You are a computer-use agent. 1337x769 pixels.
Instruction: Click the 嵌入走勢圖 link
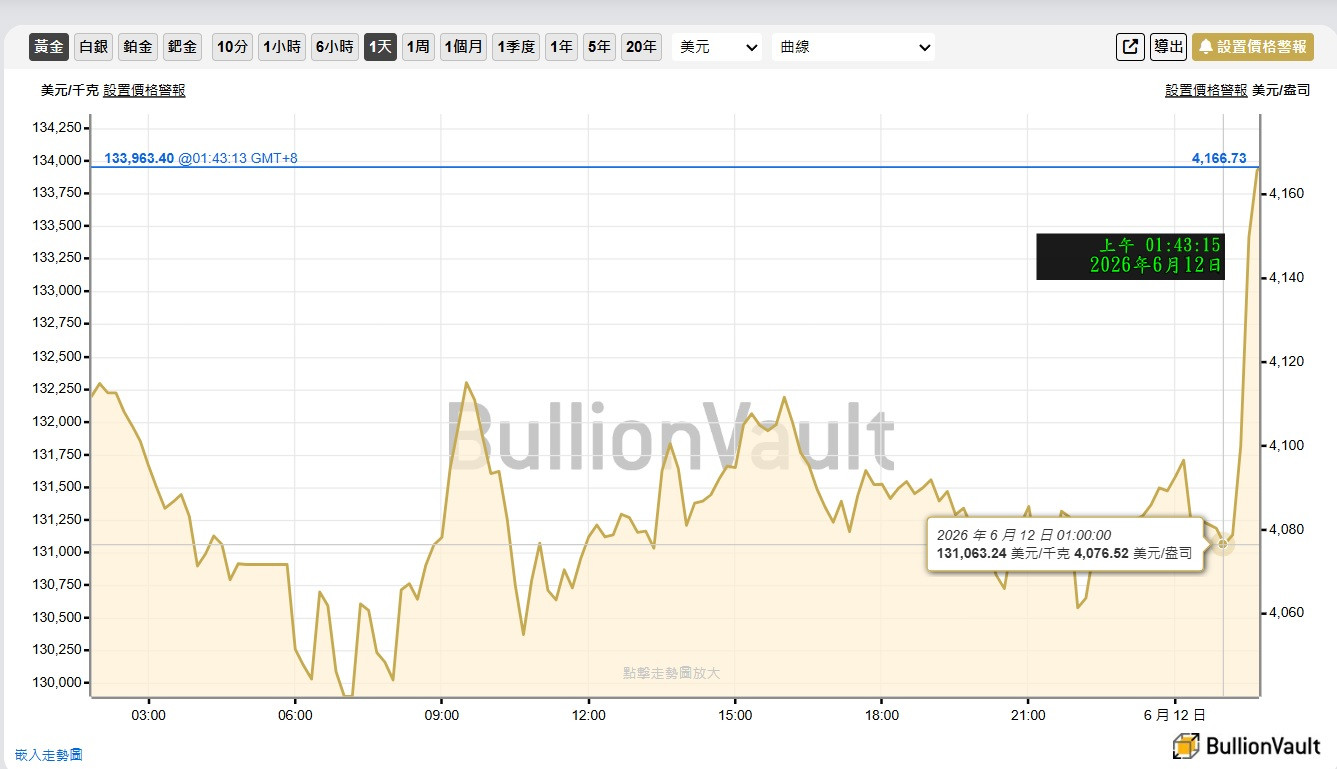[x=49, y=755]
